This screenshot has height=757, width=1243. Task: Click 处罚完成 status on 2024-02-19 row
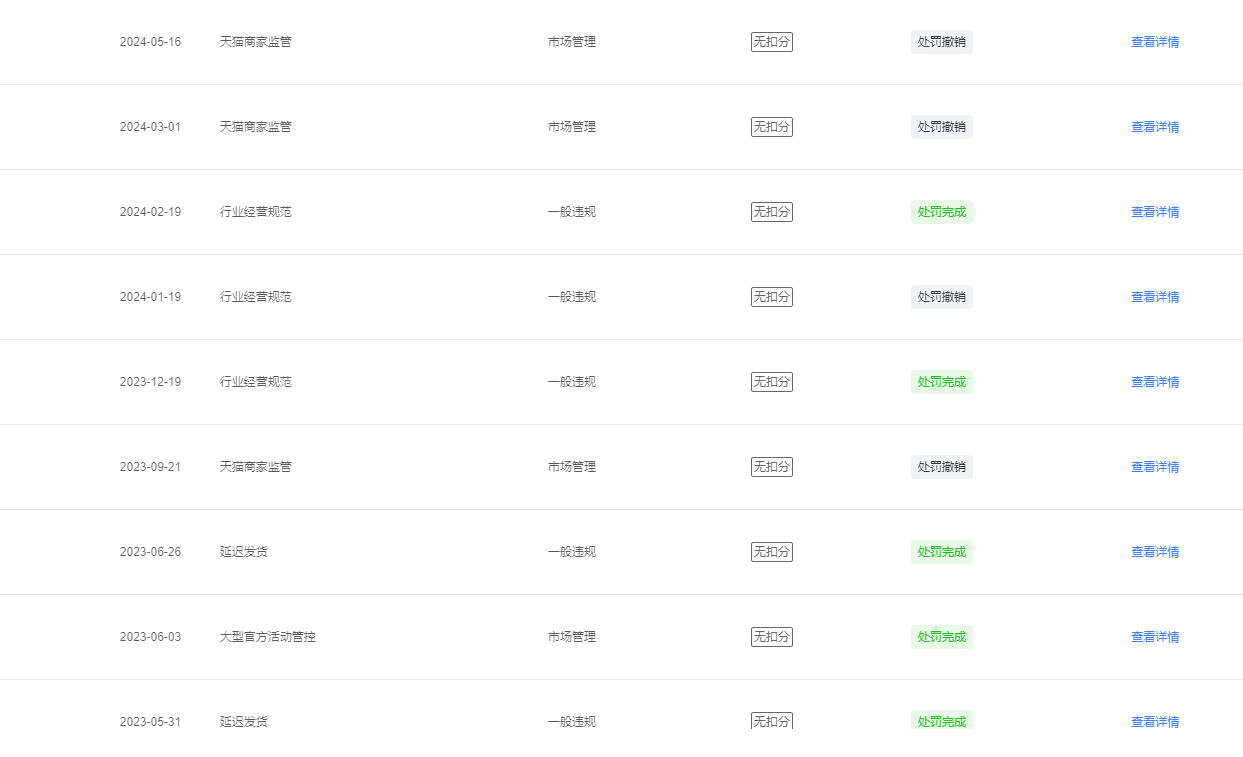coord(942,212)
